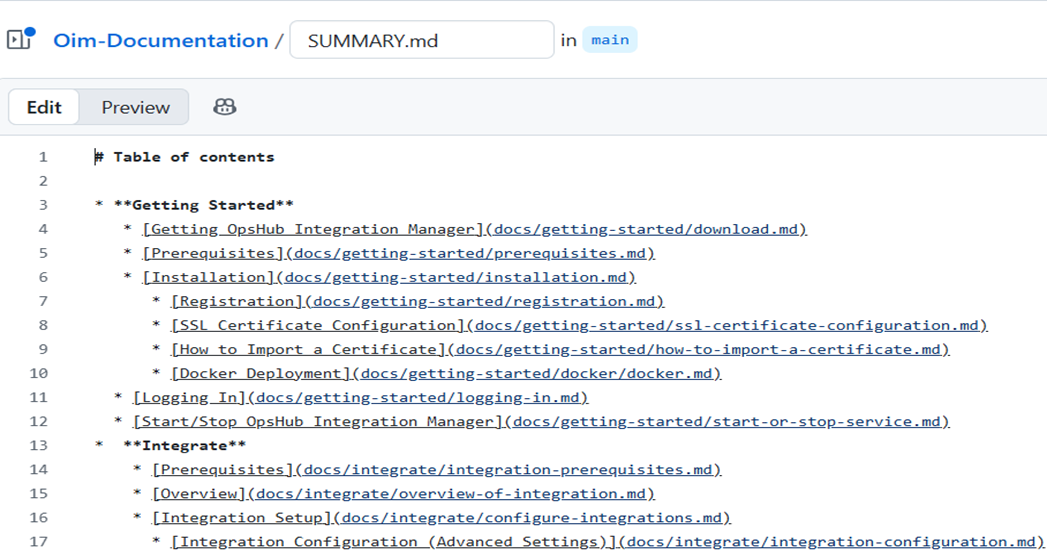The width and height of the screenshot is (1047, 555).
Task: Expand the file tree side panel
Action: coord(20,40)
